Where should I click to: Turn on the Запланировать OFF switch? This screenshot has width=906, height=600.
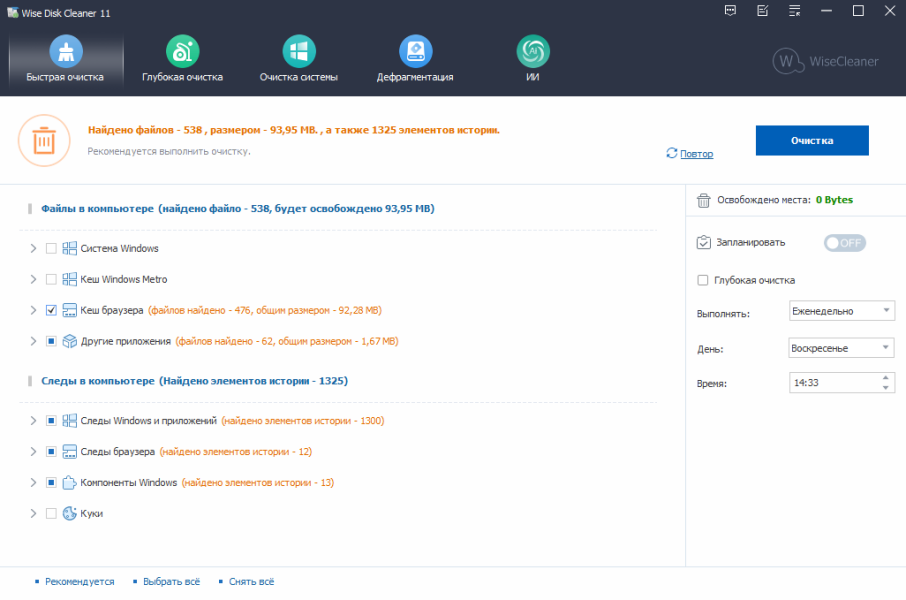[x=845, y=243]
